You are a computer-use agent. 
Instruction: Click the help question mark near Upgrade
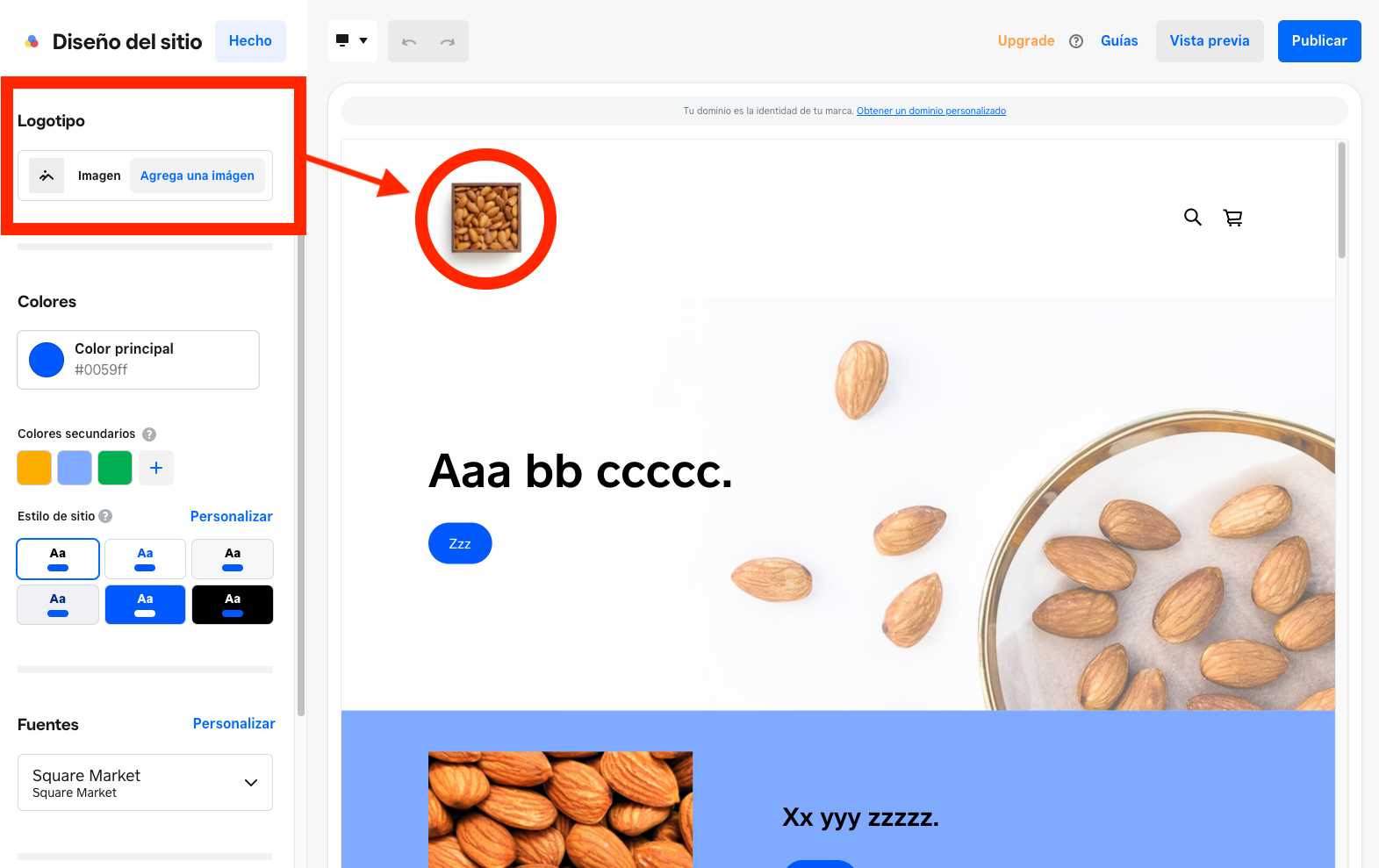[1076, 41]
